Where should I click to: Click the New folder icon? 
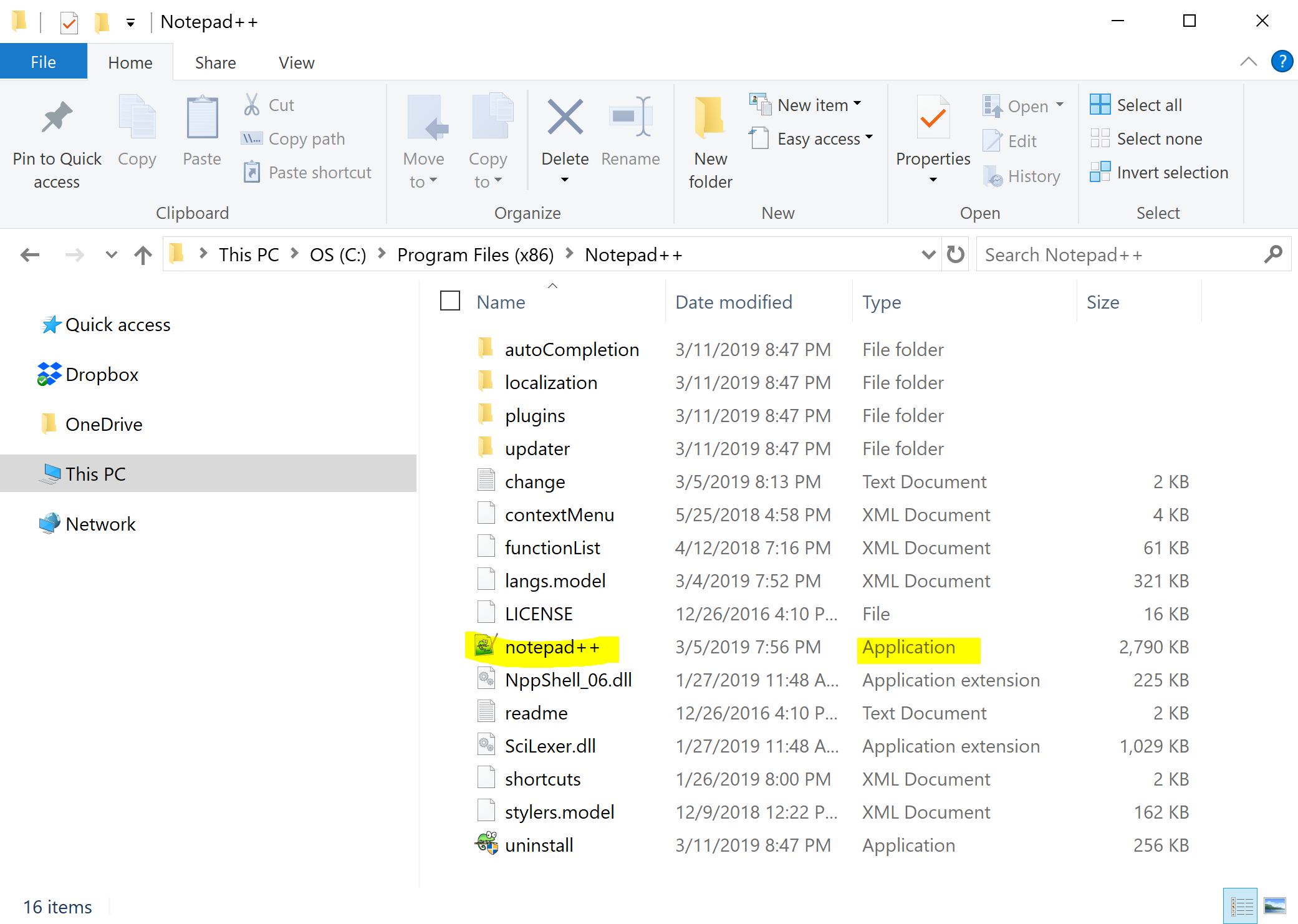[x=710, y=118]
